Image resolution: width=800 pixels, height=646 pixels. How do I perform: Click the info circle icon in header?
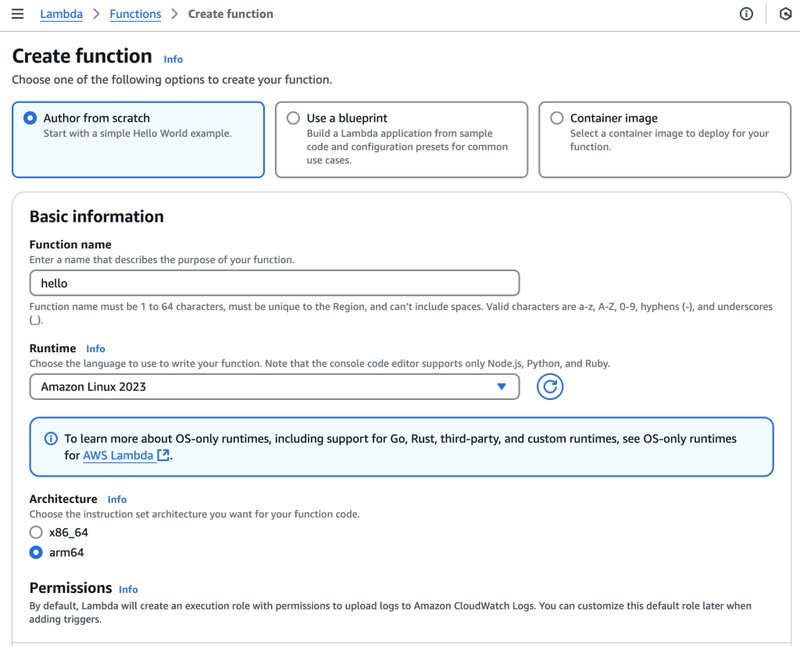(x=746, y=14)
